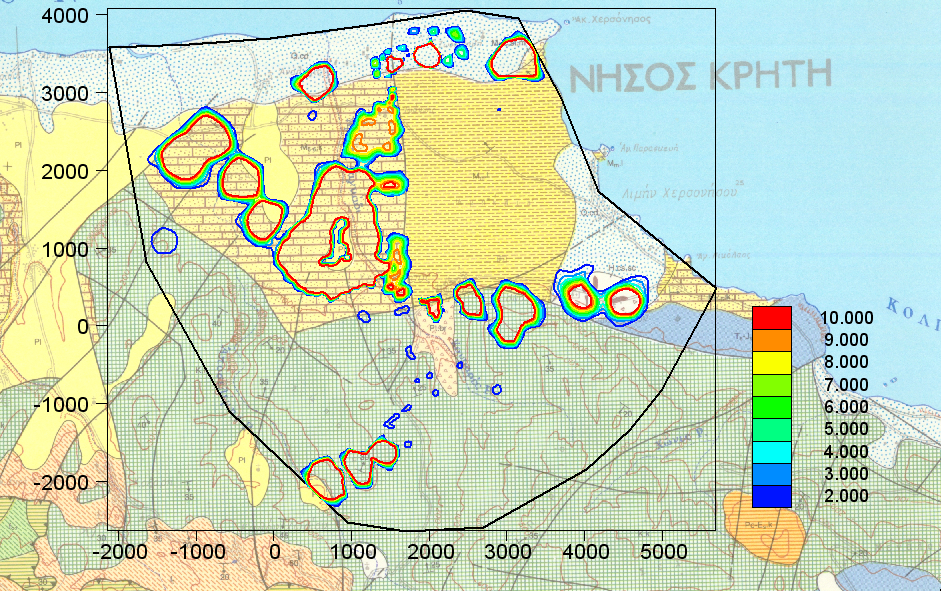Select the legend value "5.000"
The height and width of the screenshot is (591, 941).
(x=846, y=430)
